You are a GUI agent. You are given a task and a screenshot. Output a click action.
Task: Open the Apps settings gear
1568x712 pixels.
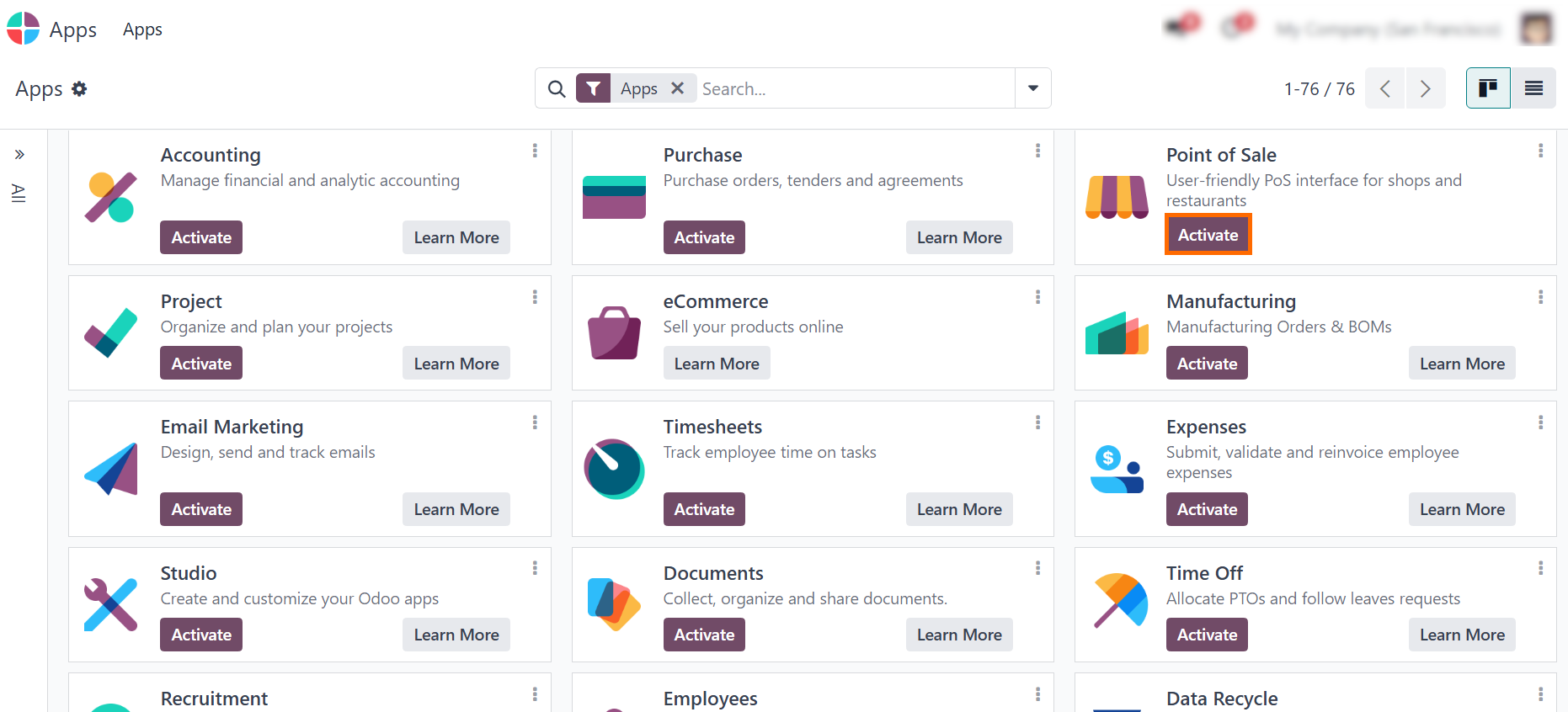[79, 88]
